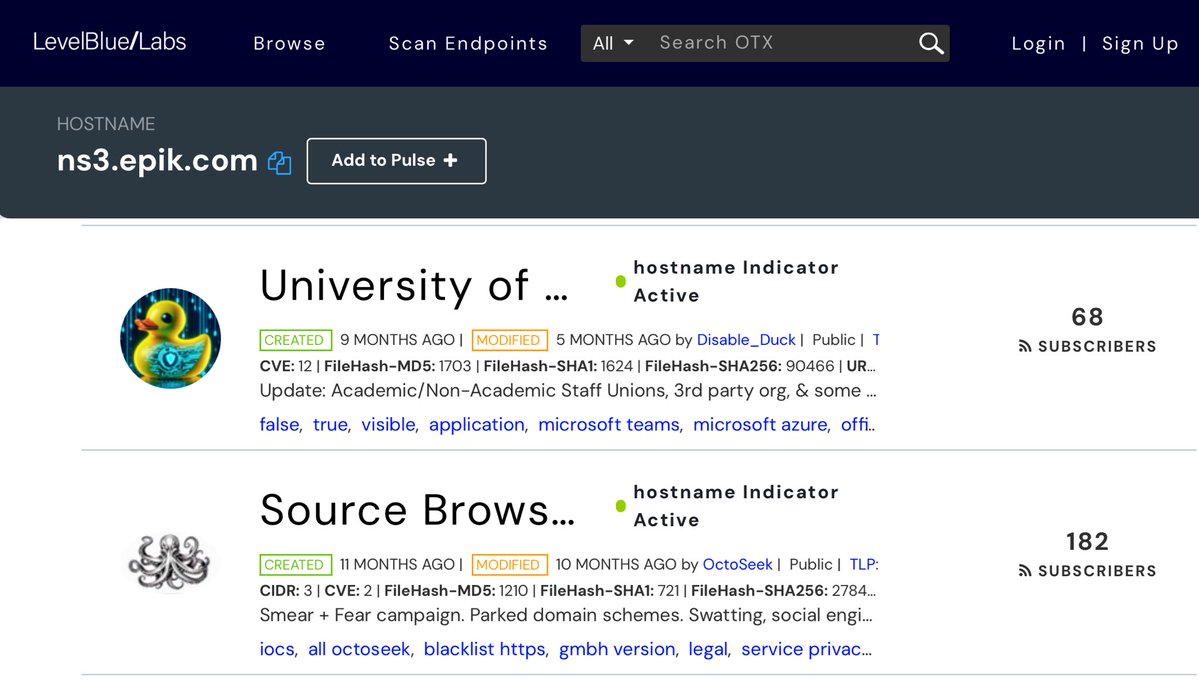The width and height of the screenshot is (1199, 681).
Task: Click the search magnifier icon
Action: pos(931,43)
